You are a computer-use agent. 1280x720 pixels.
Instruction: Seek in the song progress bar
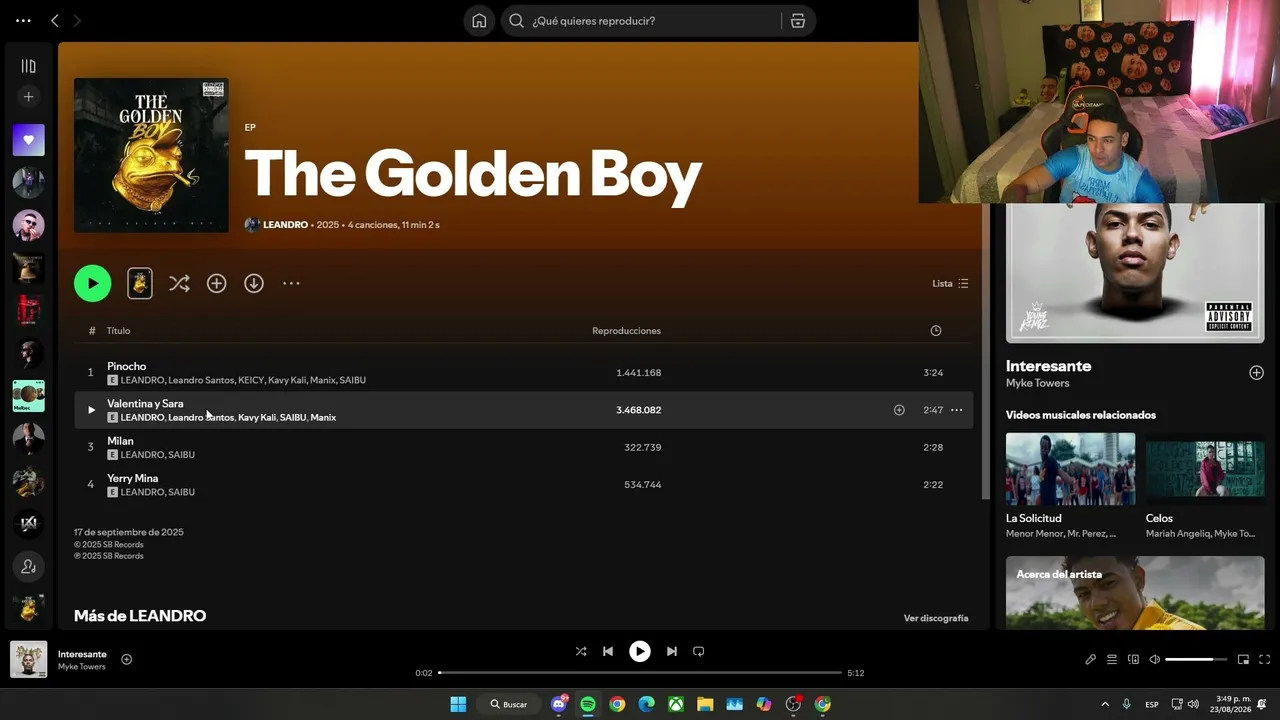(x=640, y=673)
